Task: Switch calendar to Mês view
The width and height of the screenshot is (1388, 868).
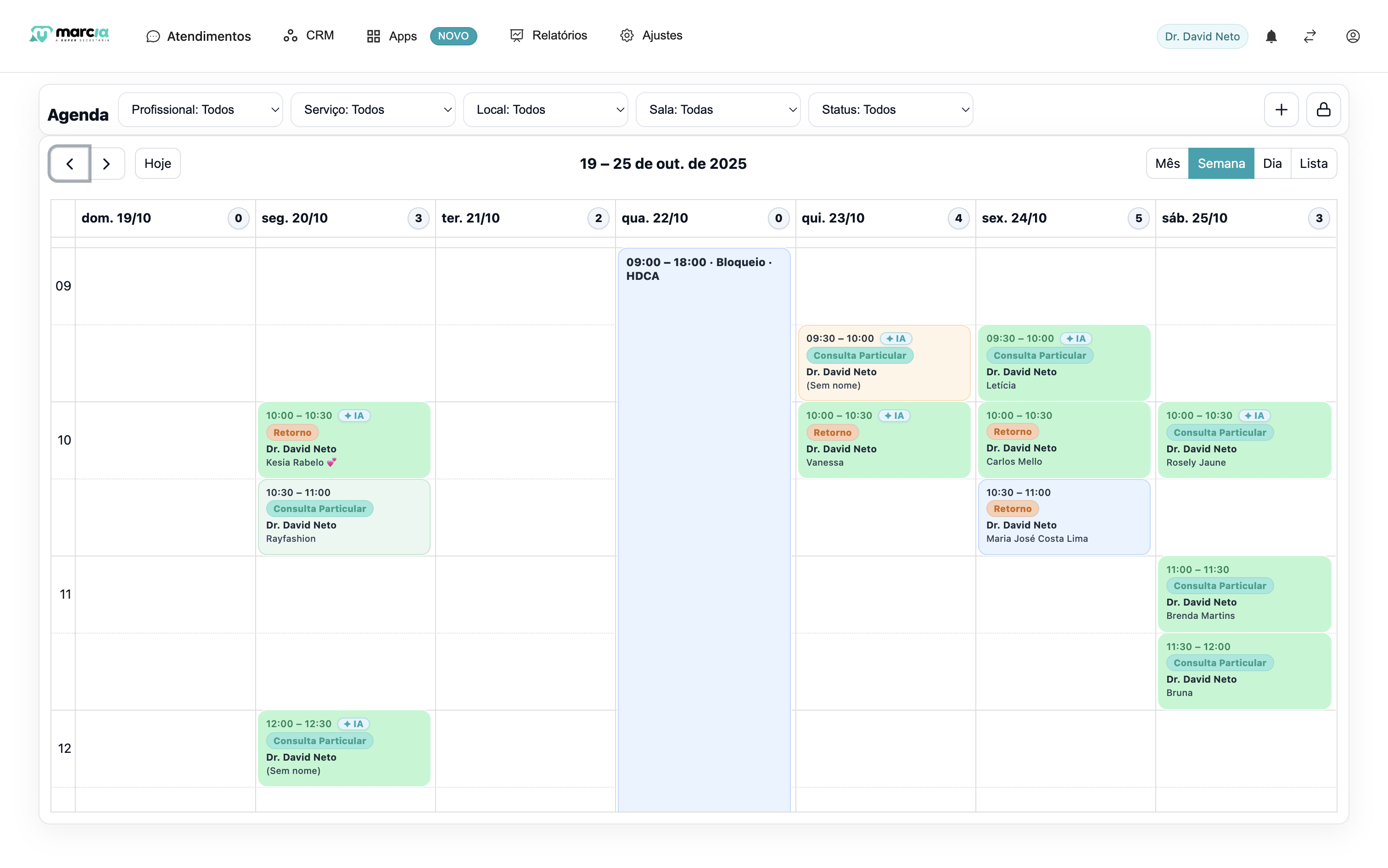Action: click(x=1167, y=164)
